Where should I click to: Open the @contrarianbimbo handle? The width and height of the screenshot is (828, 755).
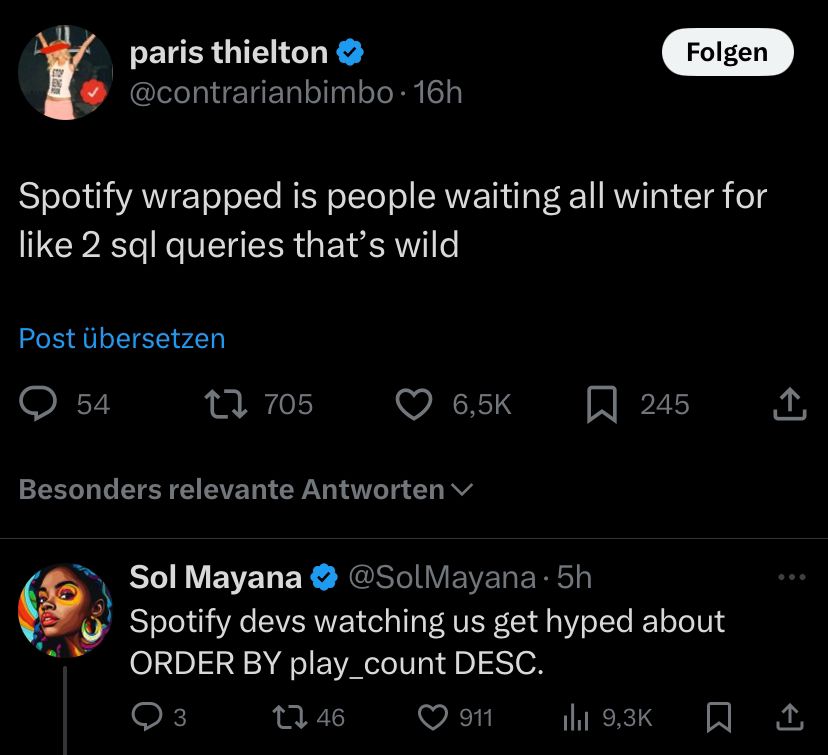[261, 93]
